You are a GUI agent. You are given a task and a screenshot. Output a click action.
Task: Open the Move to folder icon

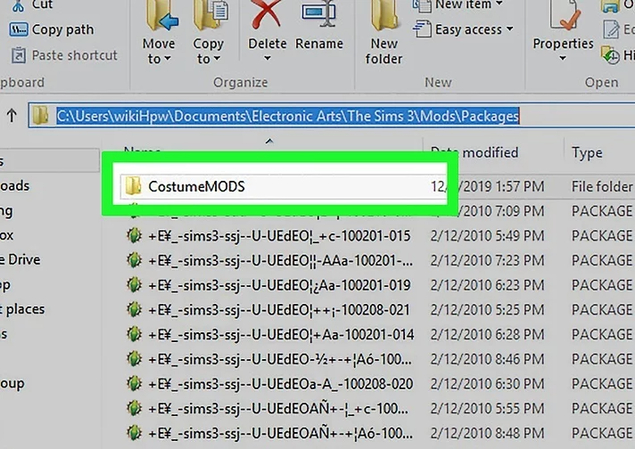tap(162, 15)
